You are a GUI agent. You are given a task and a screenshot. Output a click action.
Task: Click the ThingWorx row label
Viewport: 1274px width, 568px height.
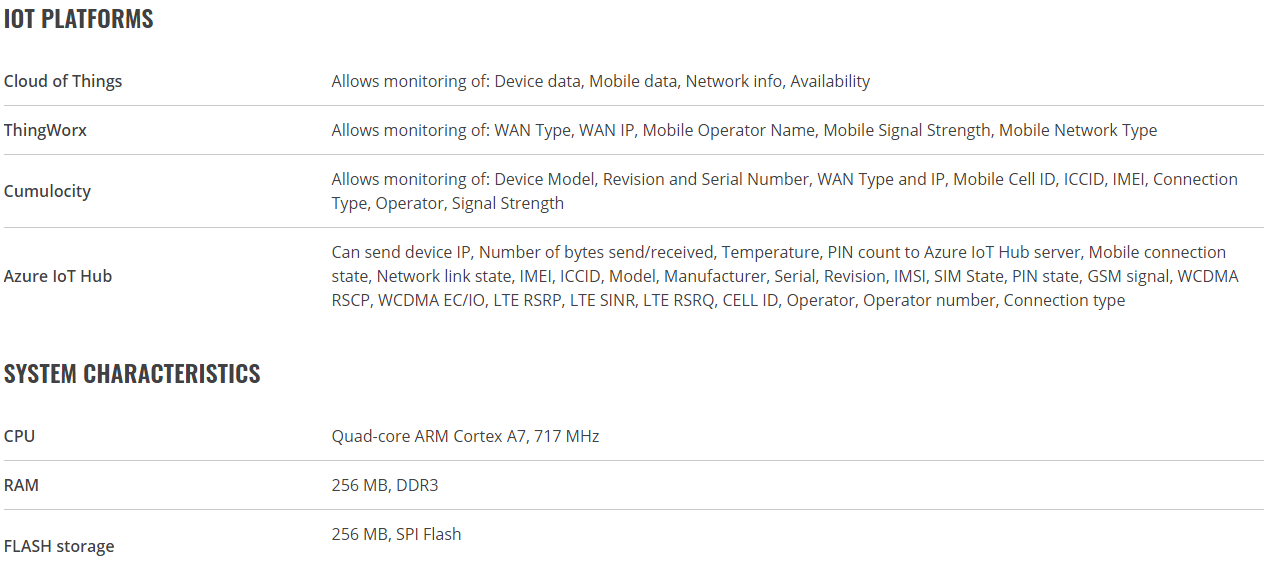pos(45,130)
